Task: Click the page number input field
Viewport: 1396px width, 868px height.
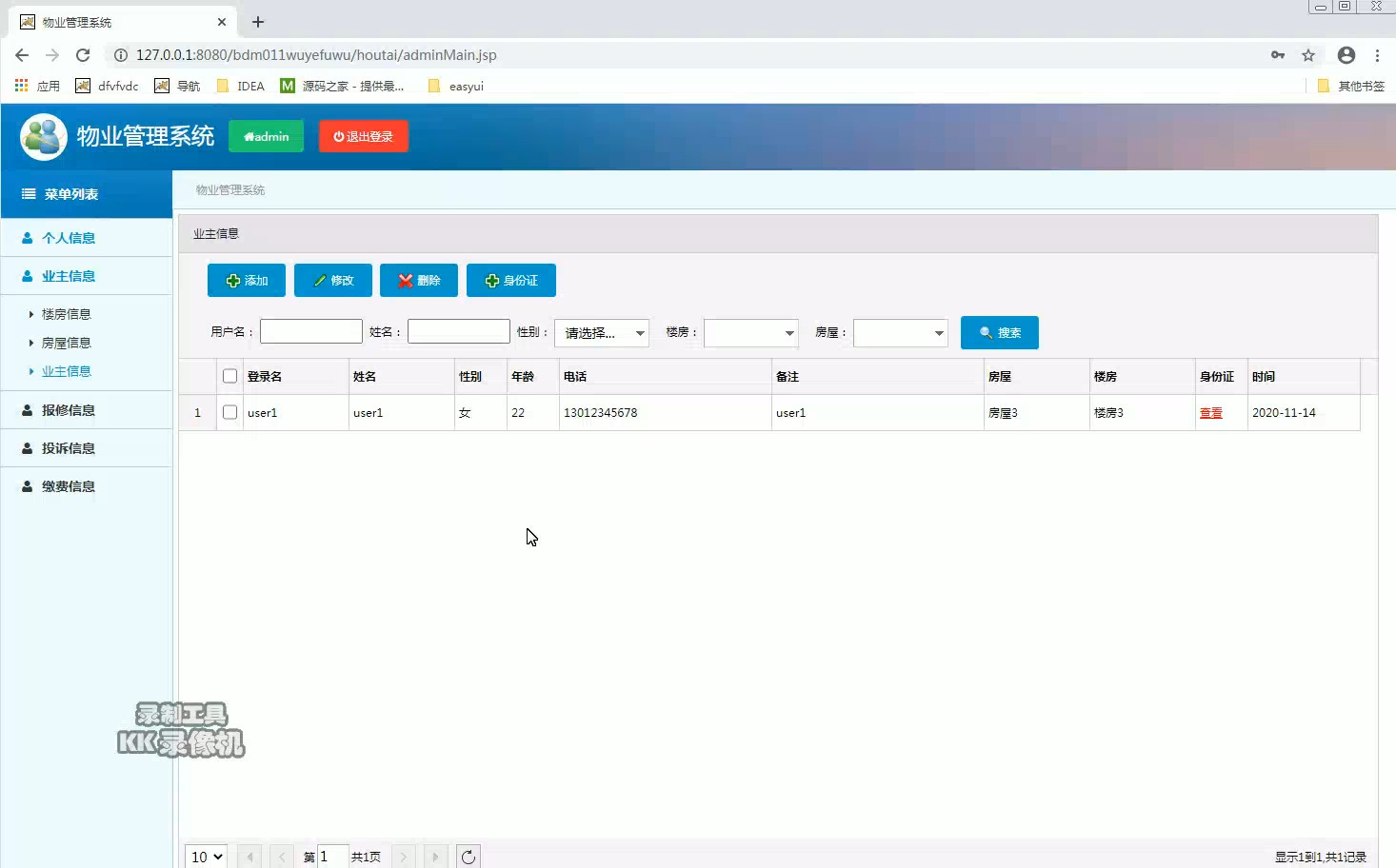Action: pos(333,857)
